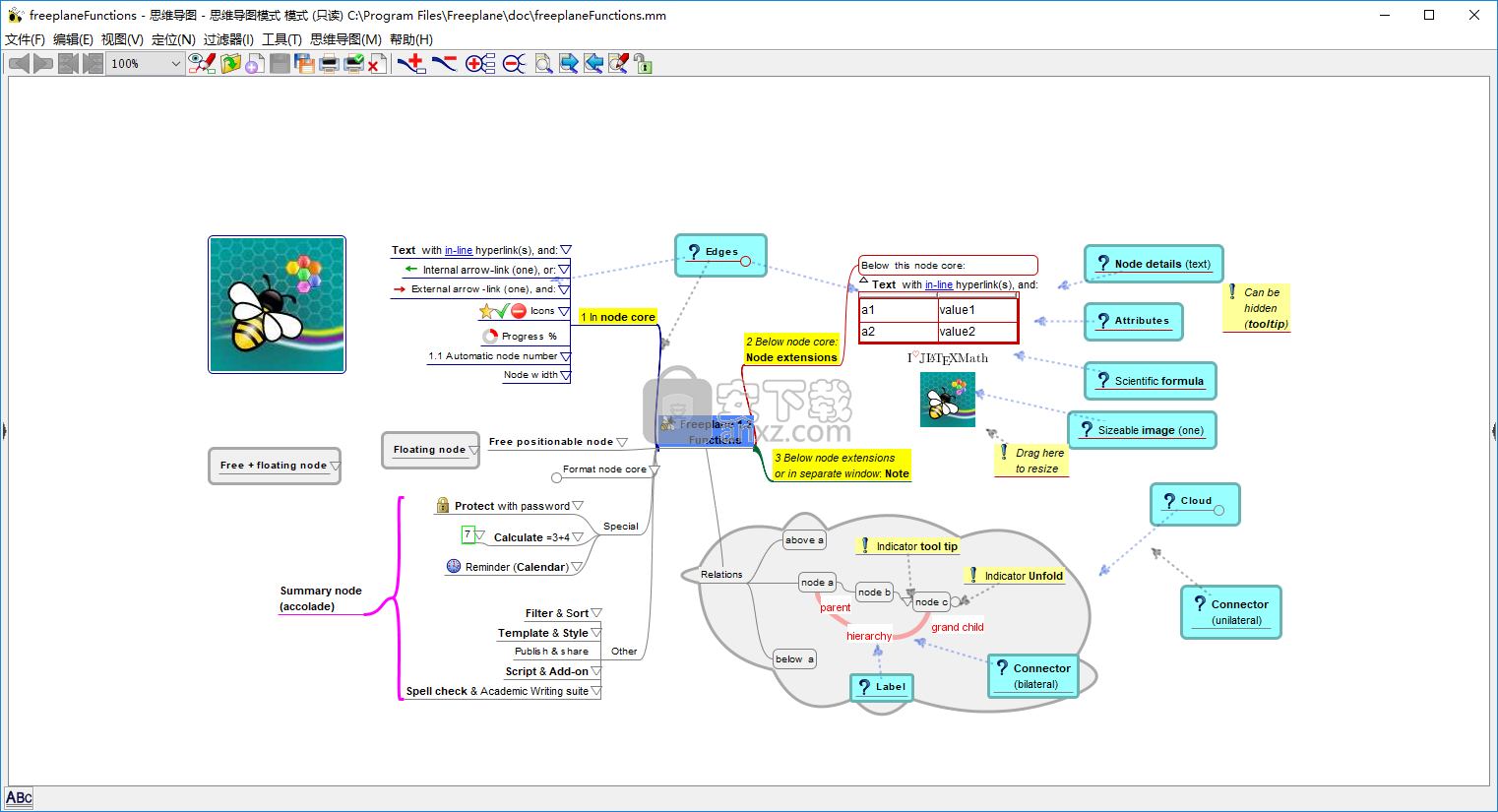1498x812 pixels.
Task: Click the back navigation arrow in toolbar
Action: [x=19, y=64]
